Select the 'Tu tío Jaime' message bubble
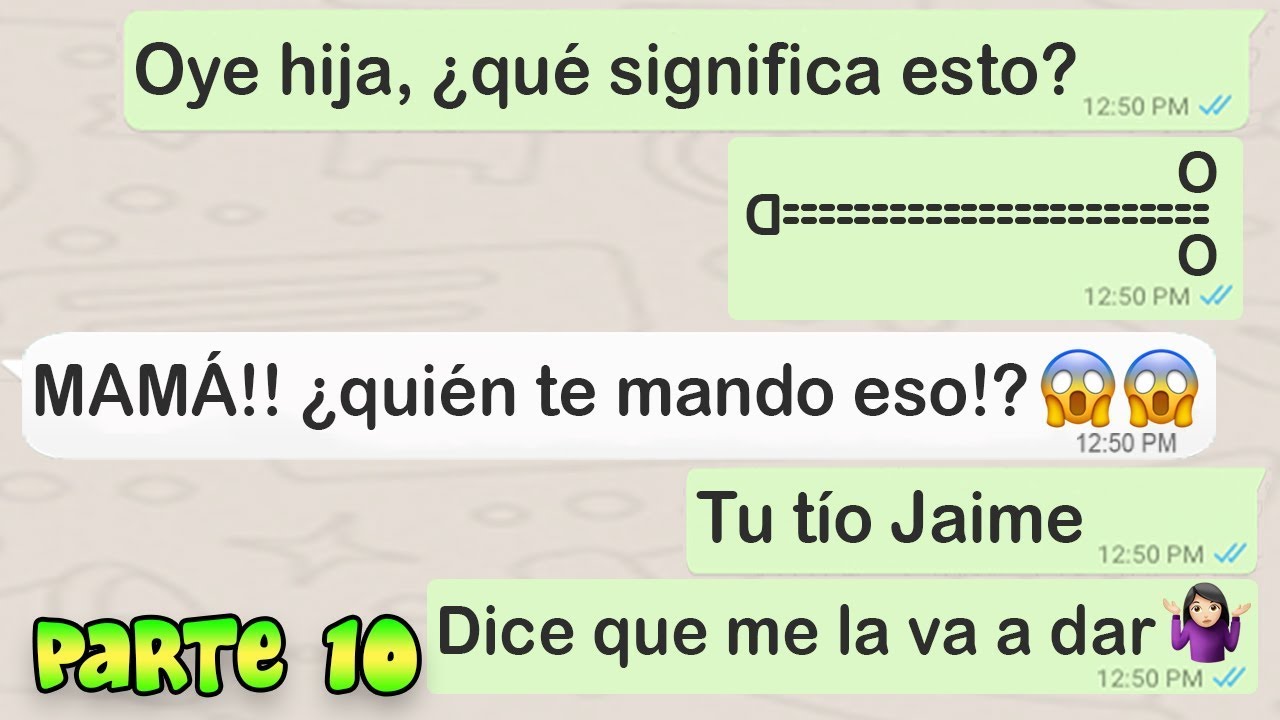This screenshot has height=720, width=1280. [x=971, y=521]
